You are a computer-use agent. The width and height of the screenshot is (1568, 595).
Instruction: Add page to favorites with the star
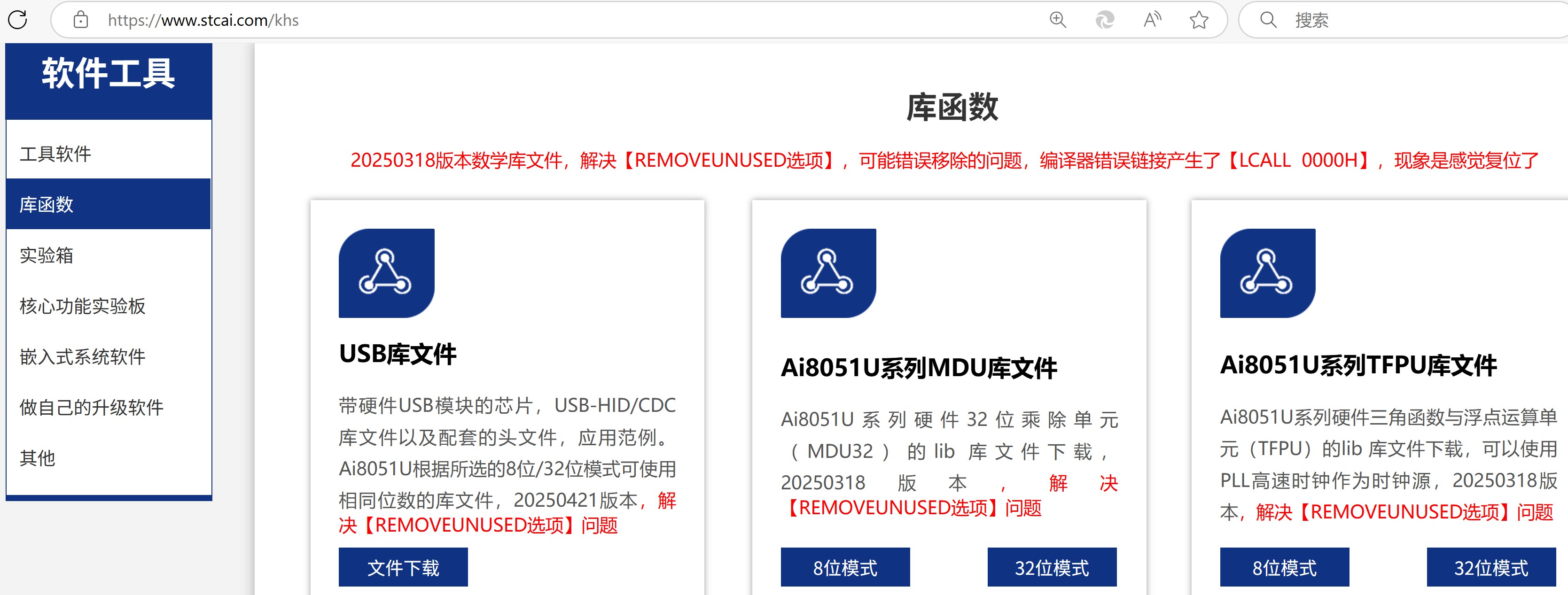click(1199, 20)
